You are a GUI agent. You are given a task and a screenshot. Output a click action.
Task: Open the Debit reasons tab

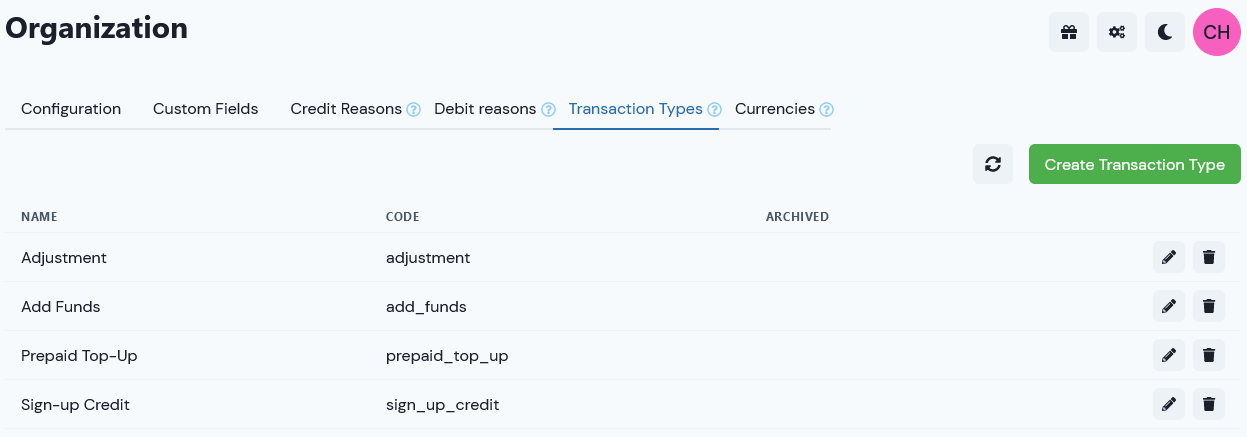(485, 109)
